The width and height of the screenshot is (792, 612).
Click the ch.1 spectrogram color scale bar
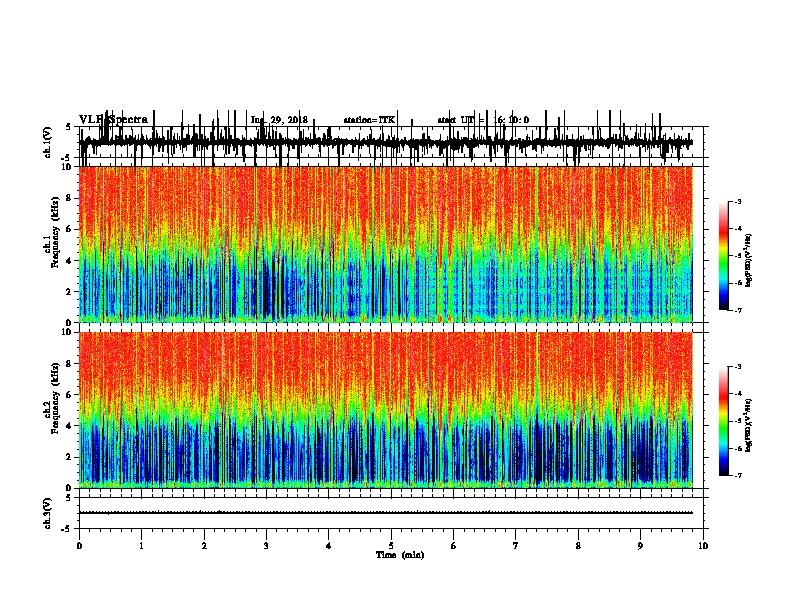click(724, 256)
